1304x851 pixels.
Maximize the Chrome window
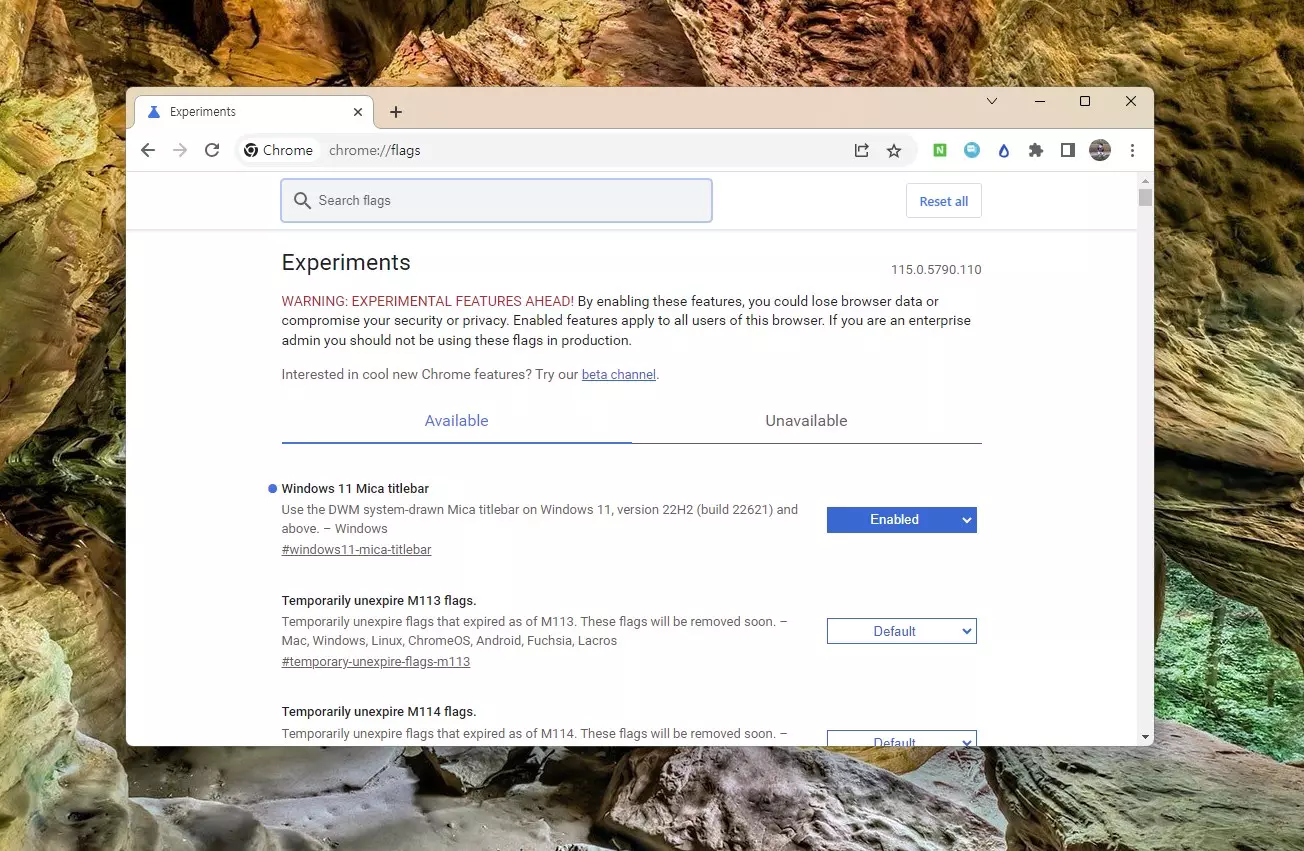coord(1085,101)
